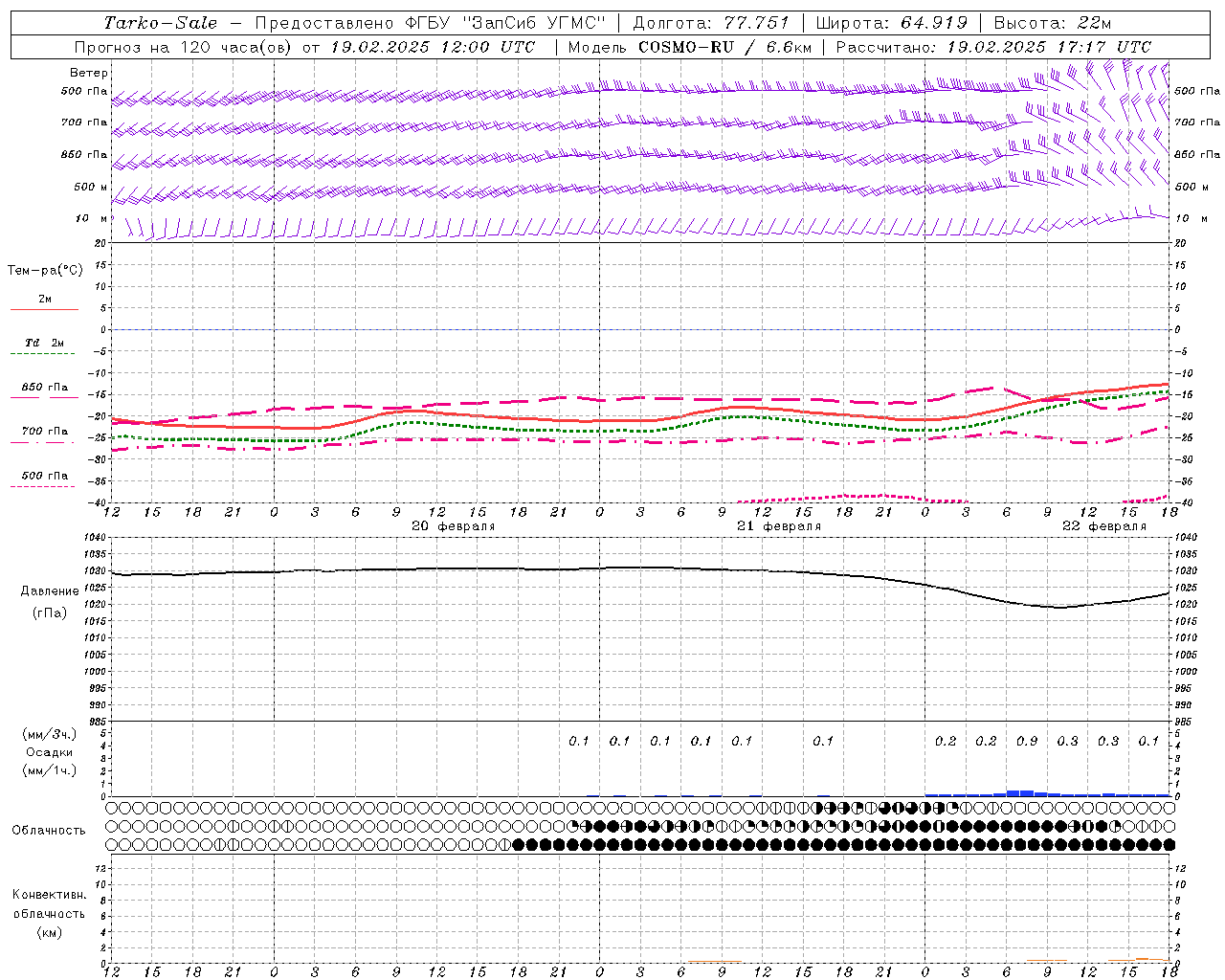
Task: Click the "Конвективн." label
Action: [x=49, y=895]
